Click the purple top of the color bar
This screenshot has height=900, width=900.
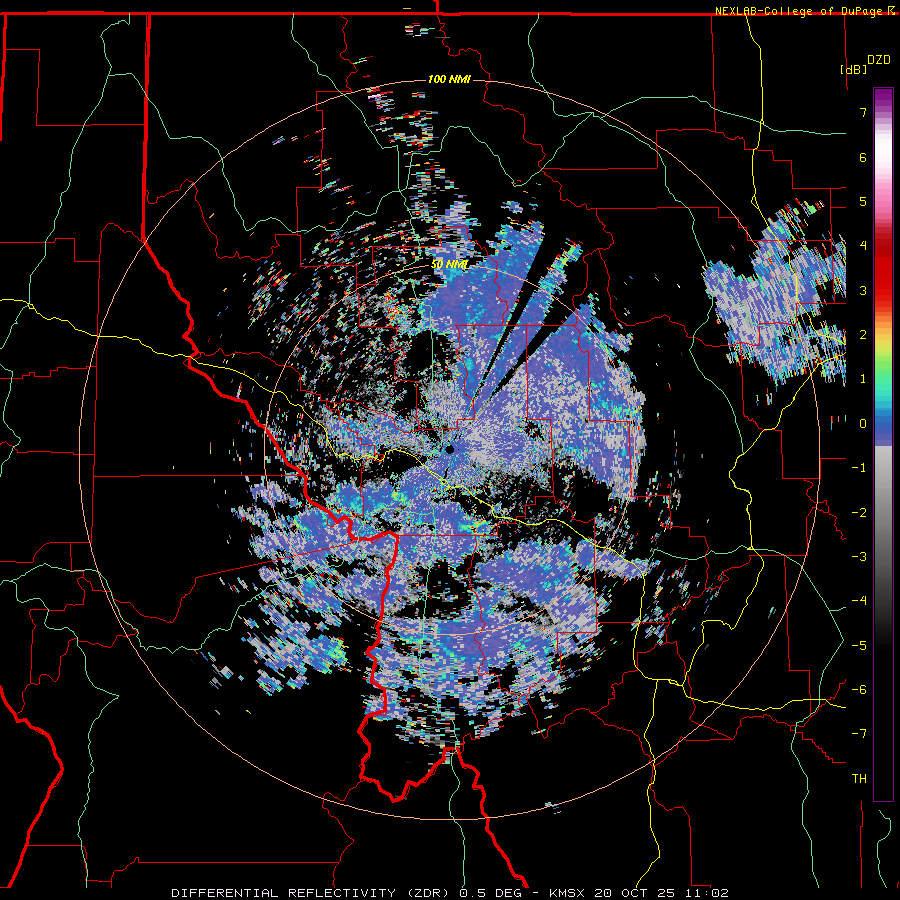(x=883, y=98)
